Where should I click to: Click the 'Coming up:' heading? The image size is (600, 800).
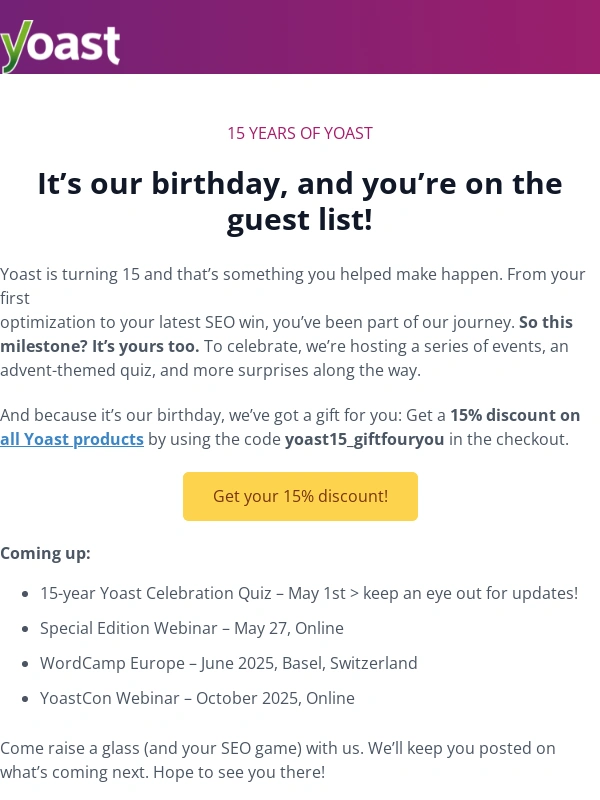(x=45, y=553)
